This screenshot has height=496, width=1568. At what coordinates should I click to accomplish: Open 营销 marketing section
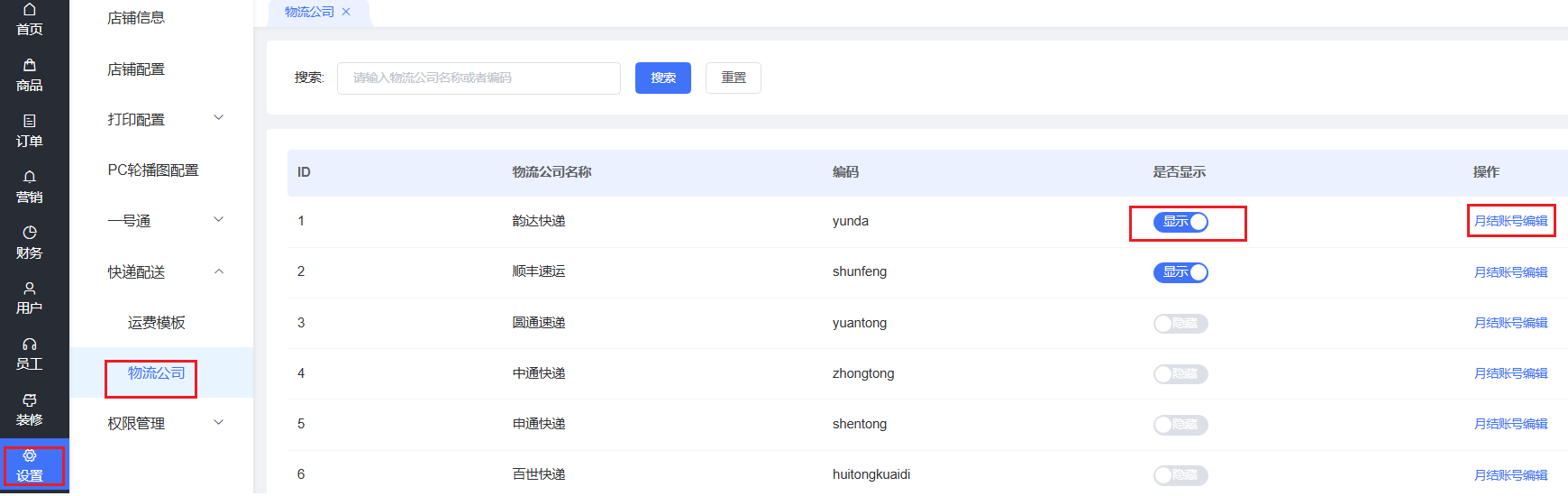click(x=30, y=187)
